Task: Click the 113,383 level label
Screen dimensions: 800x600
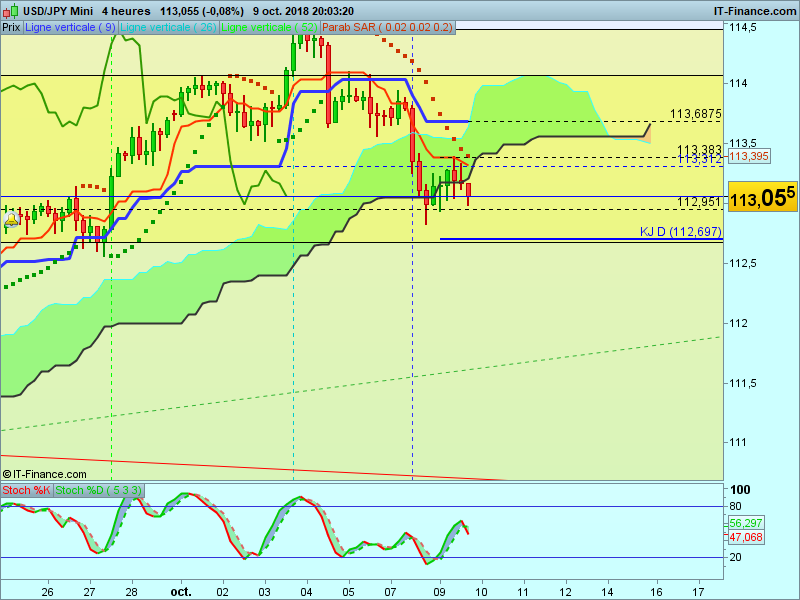Action: [699, 149]
